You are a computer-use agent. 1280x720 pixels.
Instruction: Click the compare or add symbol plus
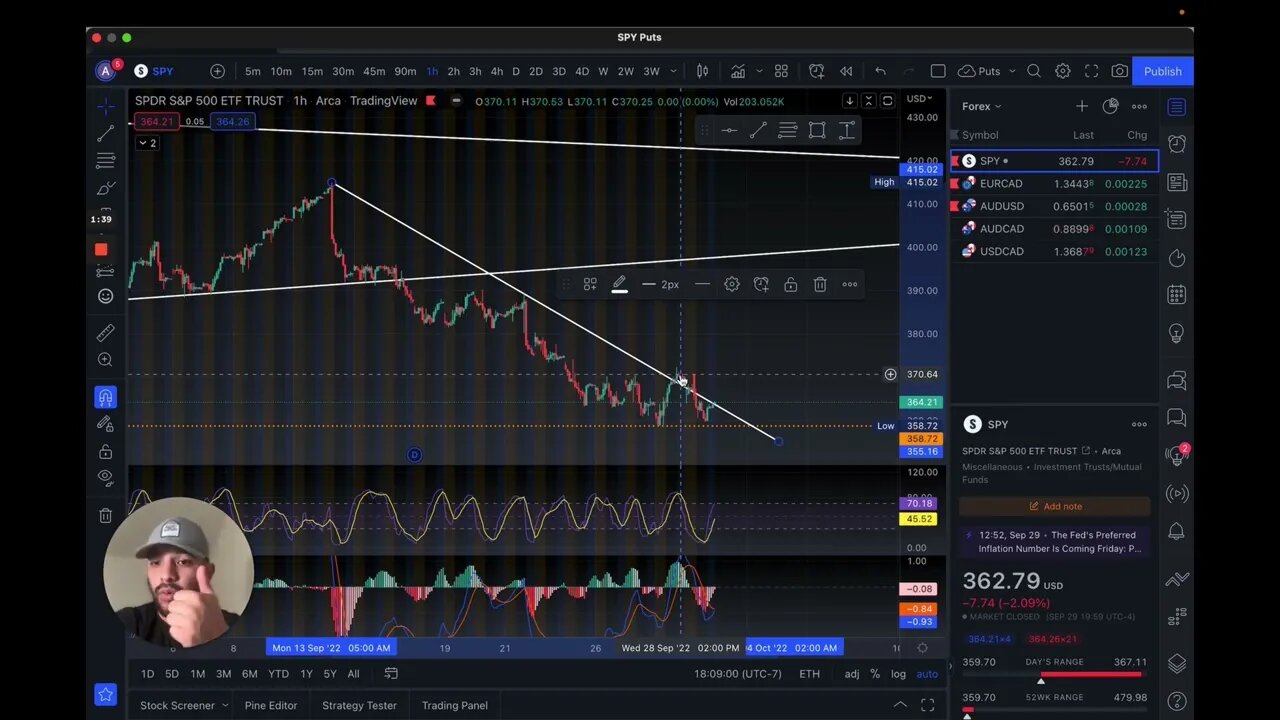click(x=217, y=71)
